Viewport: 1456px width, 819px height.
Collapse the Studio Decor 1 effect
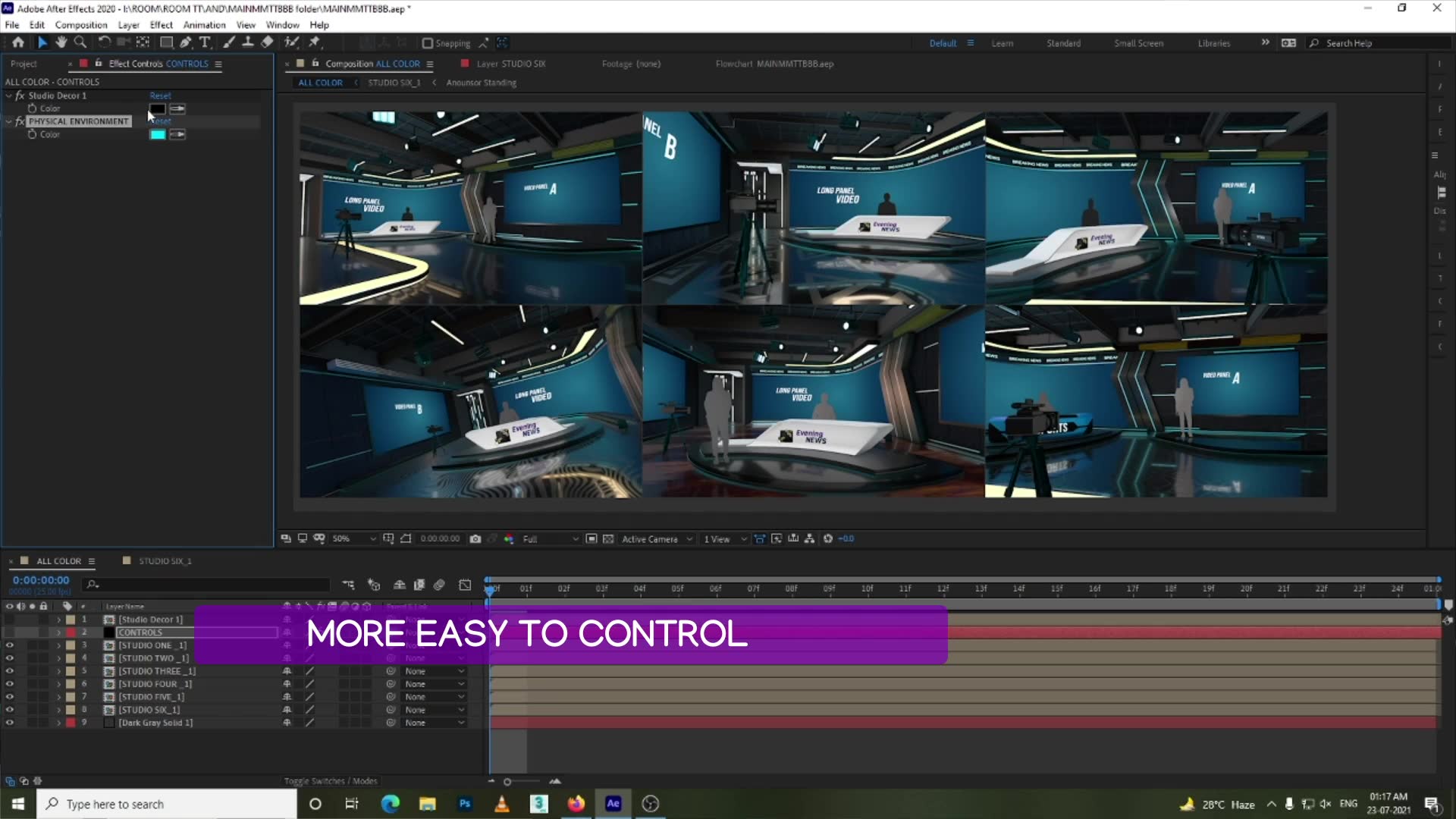point(8,96)
